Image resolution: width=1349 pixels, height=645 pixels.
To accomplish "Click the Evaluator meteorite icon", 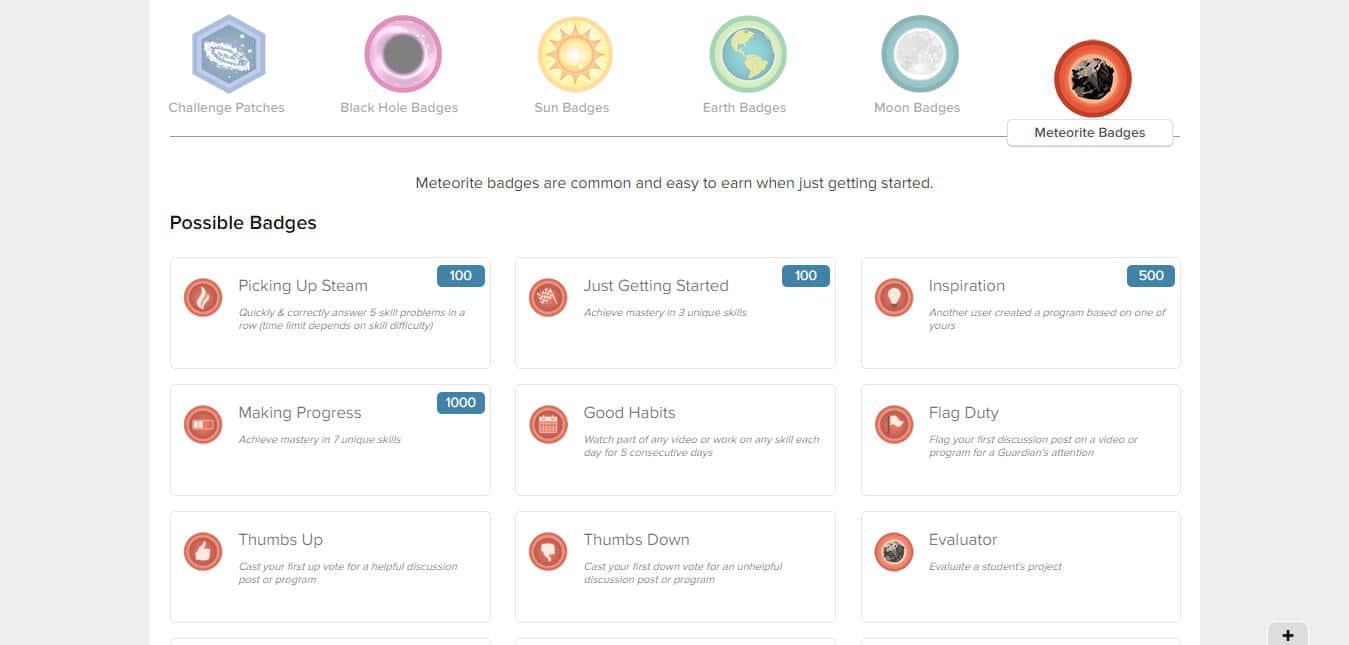I will [x=893, y=552].
